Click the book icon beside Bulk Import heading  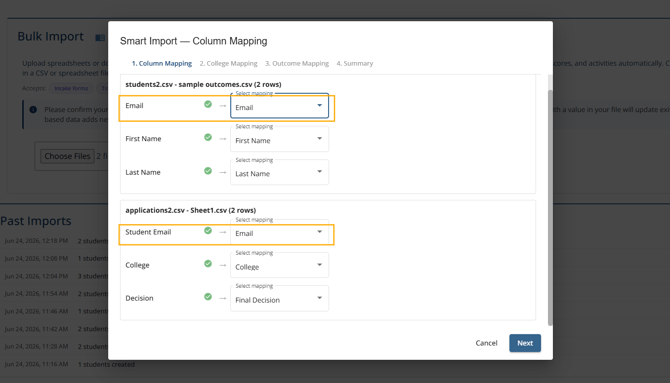(x=100, y=38)
